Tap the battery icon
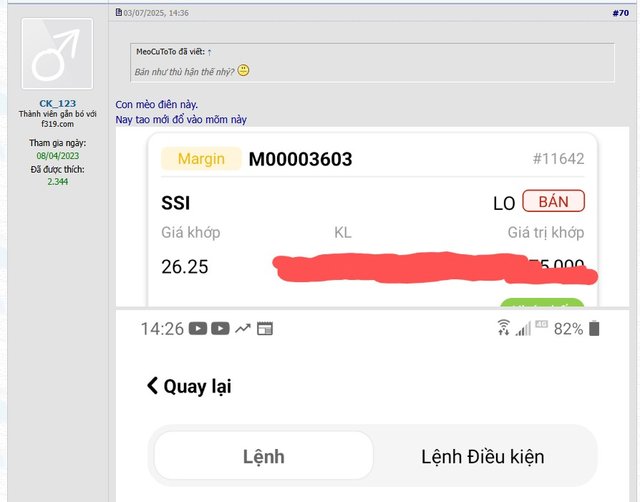 click(594, 328)
